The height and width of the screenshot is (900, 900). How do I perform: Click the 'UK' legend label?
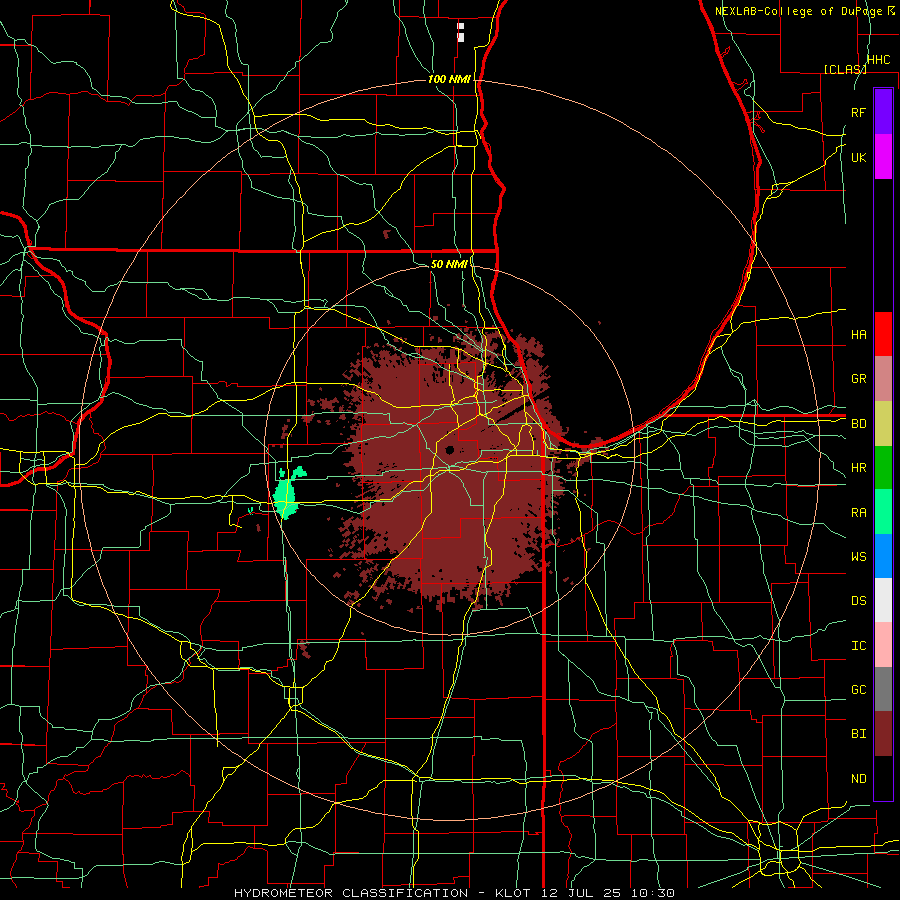(858, 157)
